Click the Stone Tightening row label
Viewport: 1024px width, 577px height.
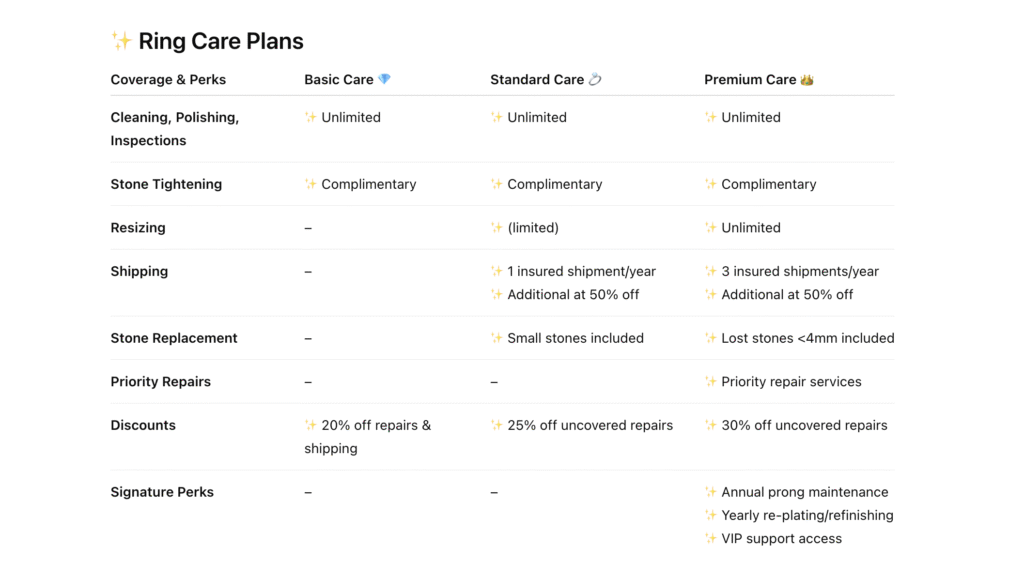[x=166, y=184]
